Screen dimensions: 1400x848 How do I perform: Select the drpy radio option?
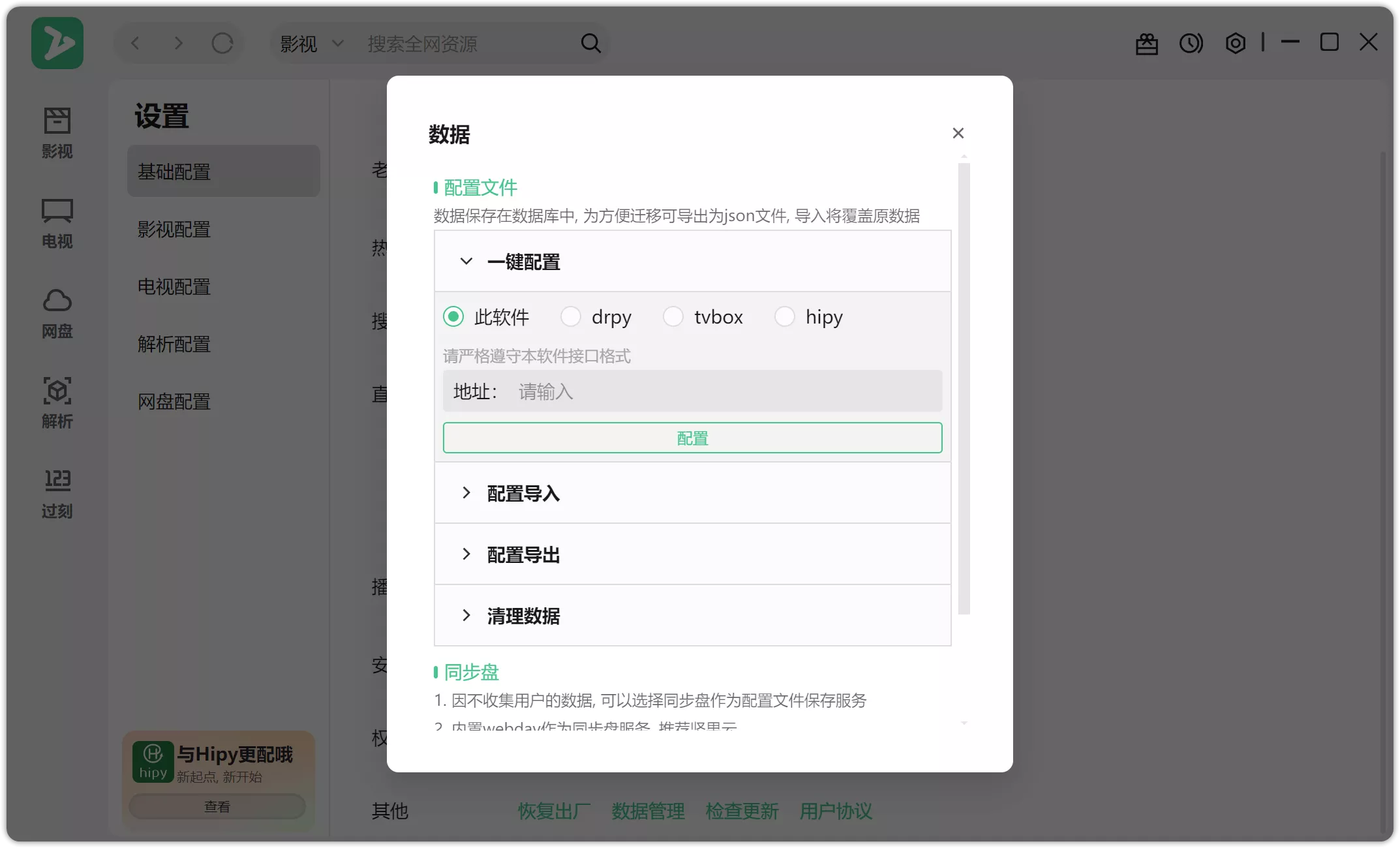[x=571, y=316]
